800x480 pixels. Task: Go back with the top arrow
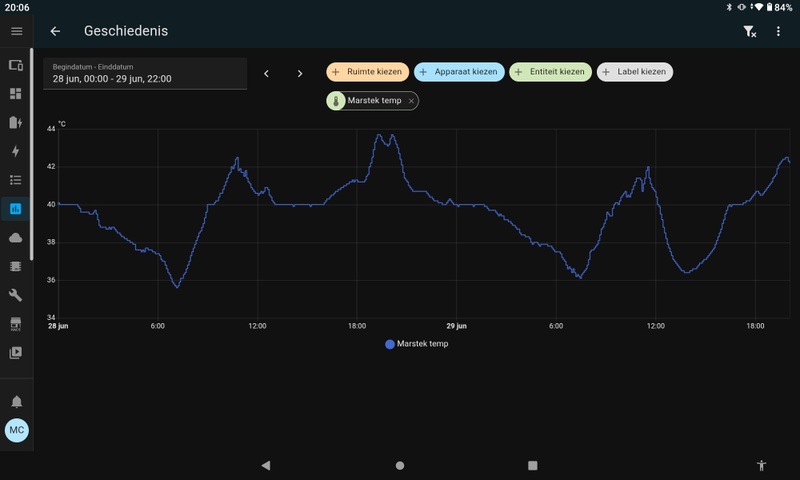pyautogui.click(x=55, y=31)
